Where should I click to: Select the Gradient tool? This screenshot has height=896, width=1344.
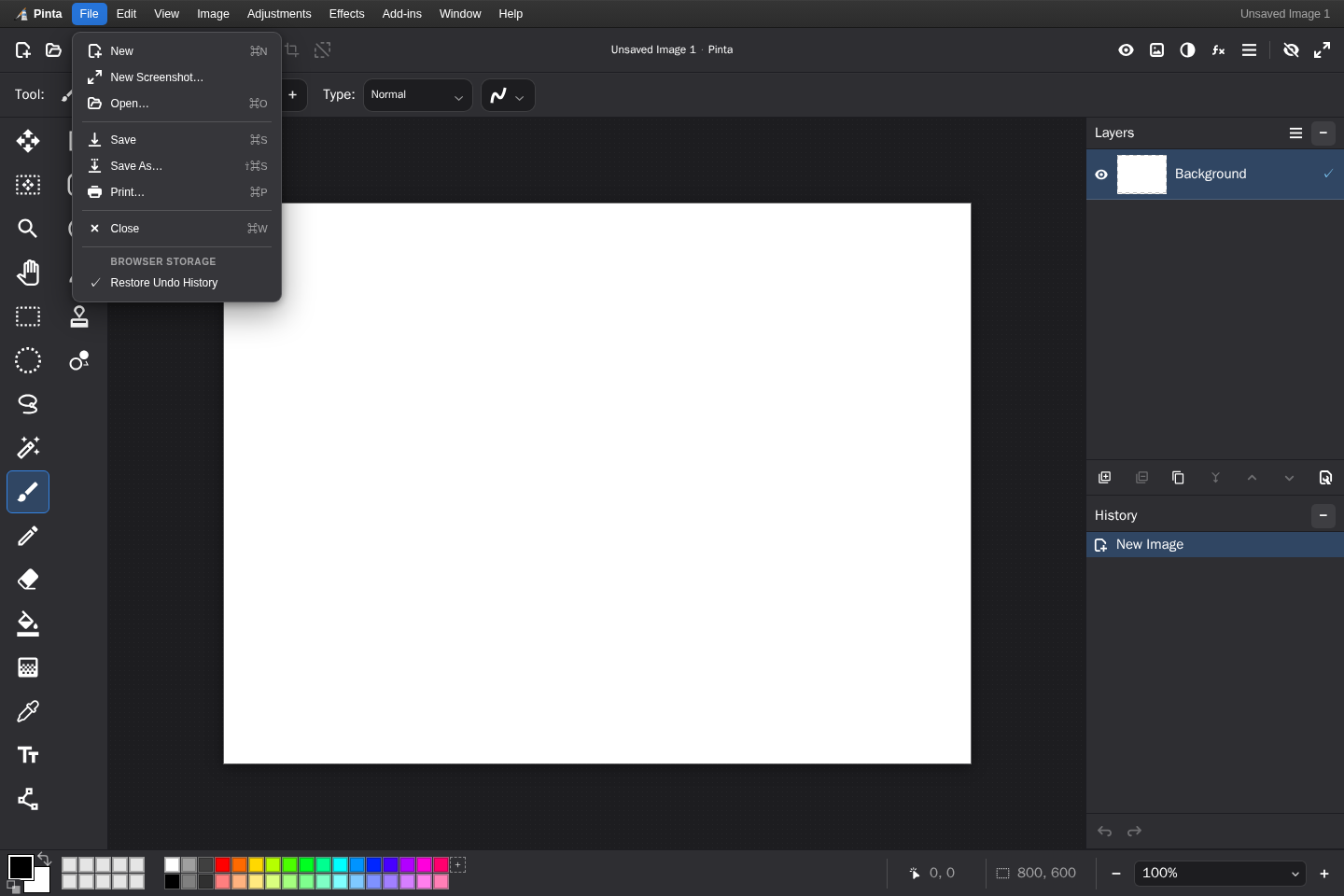(x=28, y=667)
